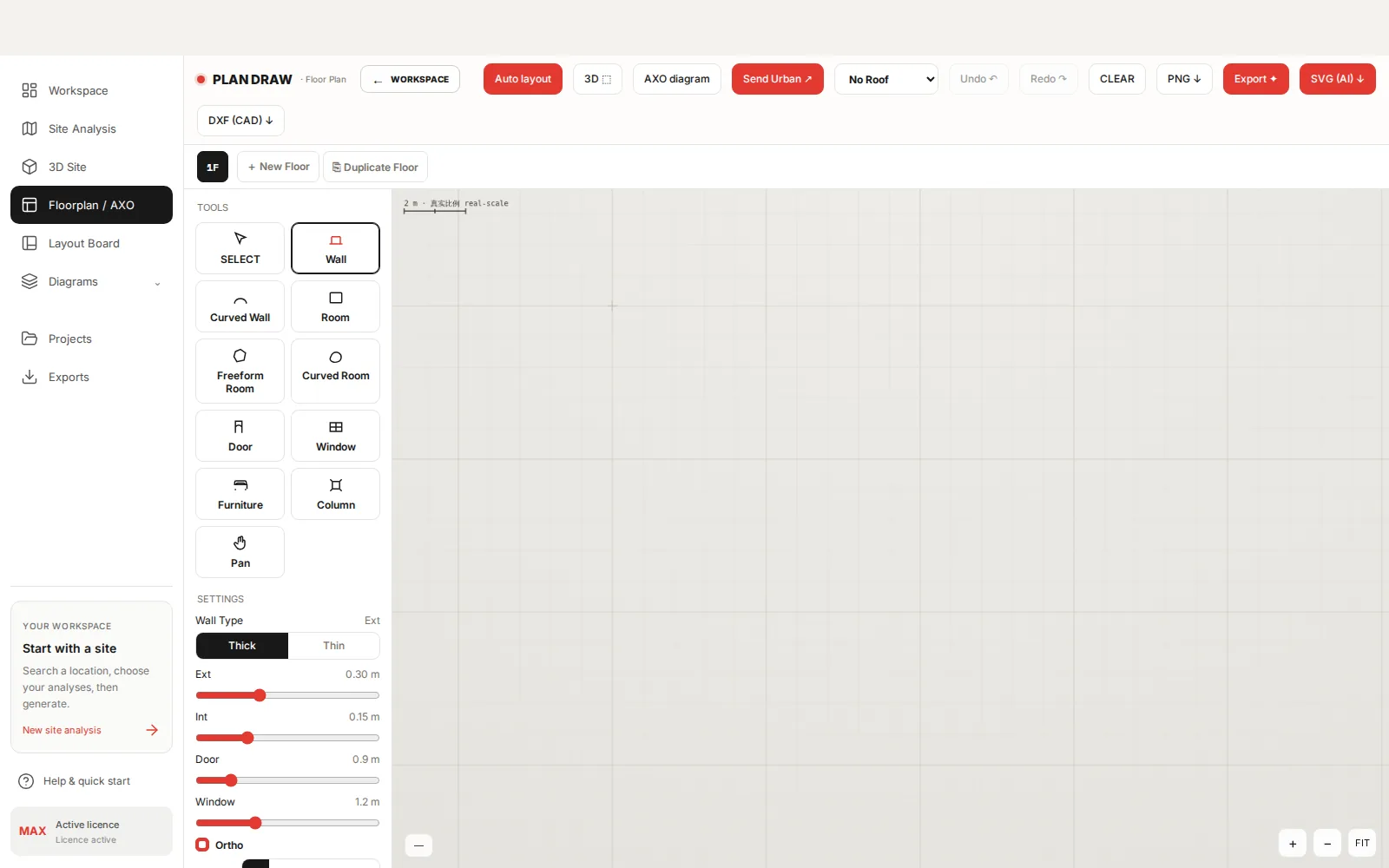Open the Exports section
Screen dimensions: 1389x868
pos(91,377)
